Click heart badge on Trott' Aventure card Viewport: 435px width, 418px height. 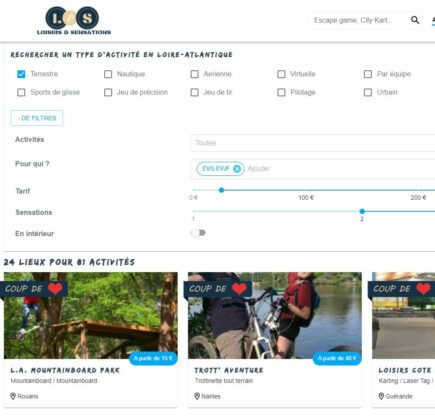tap(239, 289)
